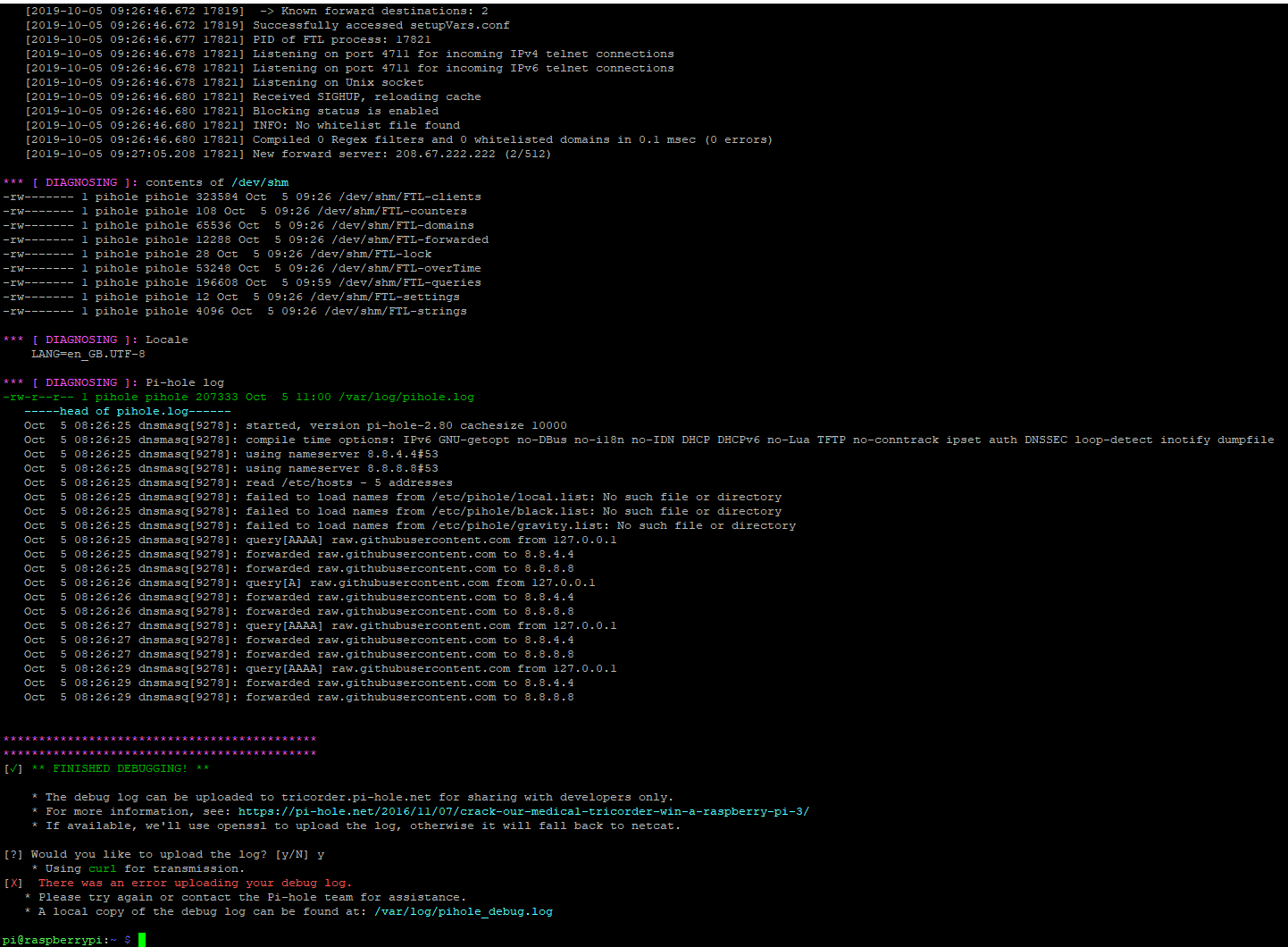Click the /dev/shm/FTL-counters file entry
1288x947 pixels.
(235, 211)
